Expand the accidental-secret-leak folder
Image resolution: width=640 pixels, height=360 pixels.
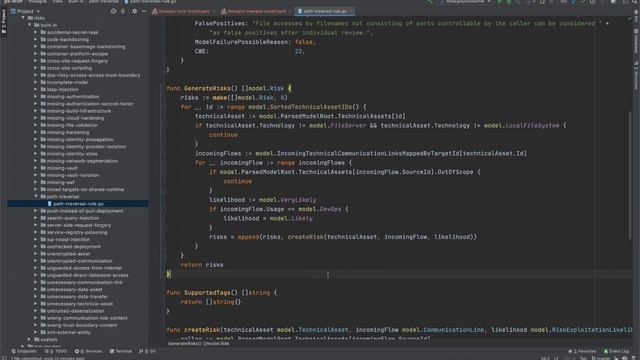[x=36, y=32]
